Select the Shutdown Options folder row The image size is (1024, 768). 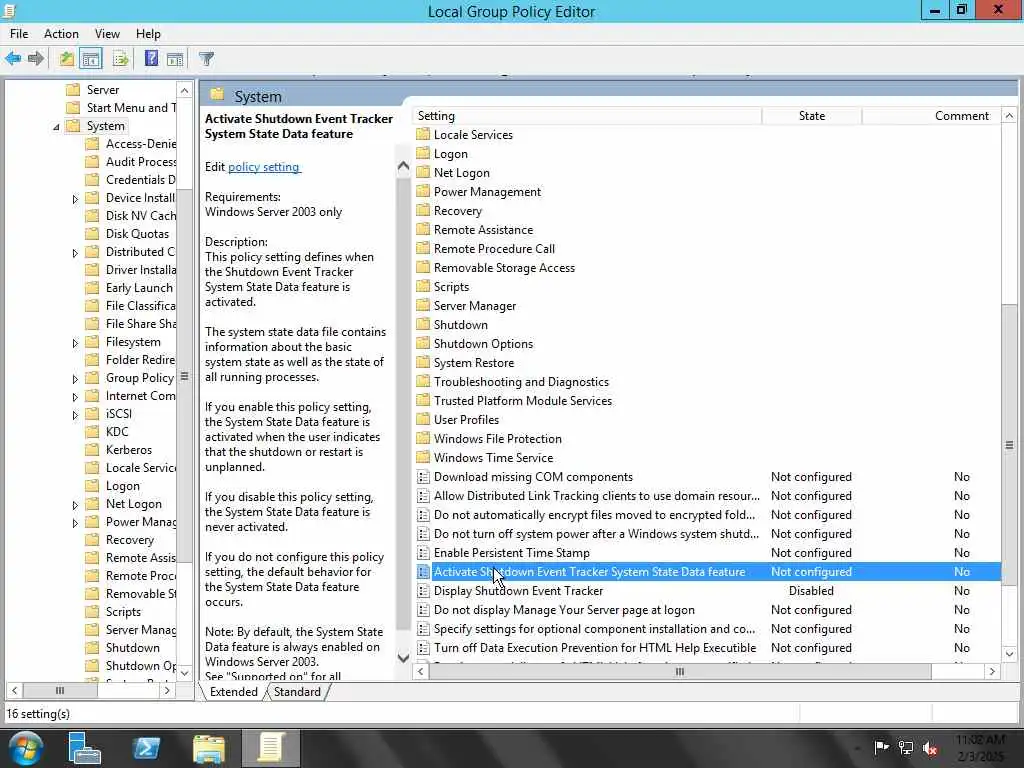pyautogui.click(x=709, y=344)
